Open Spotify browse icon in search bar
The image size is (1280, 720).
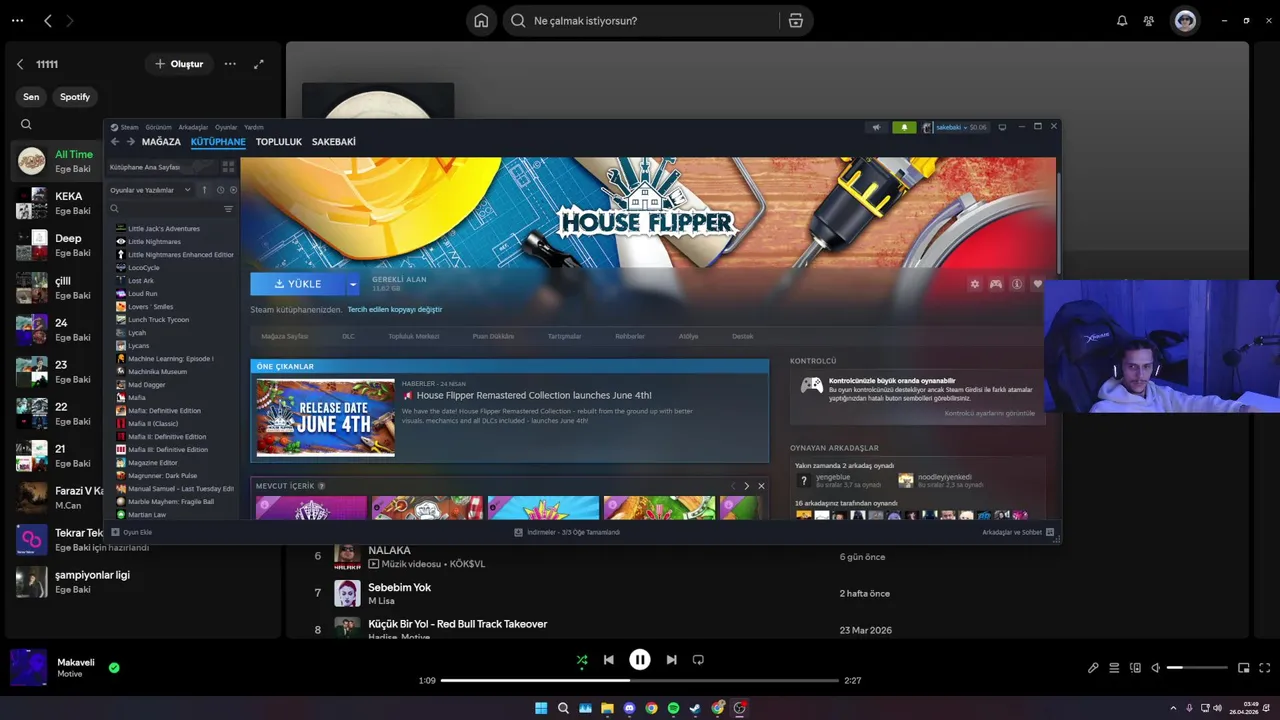(796, 21)
